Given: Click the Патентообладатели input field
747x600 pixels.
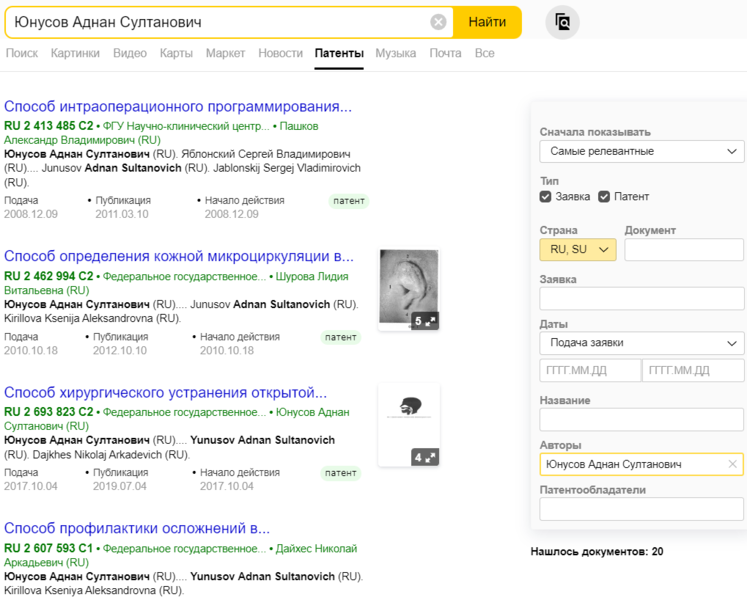Looking at the screenshot, I should [641, 509].
